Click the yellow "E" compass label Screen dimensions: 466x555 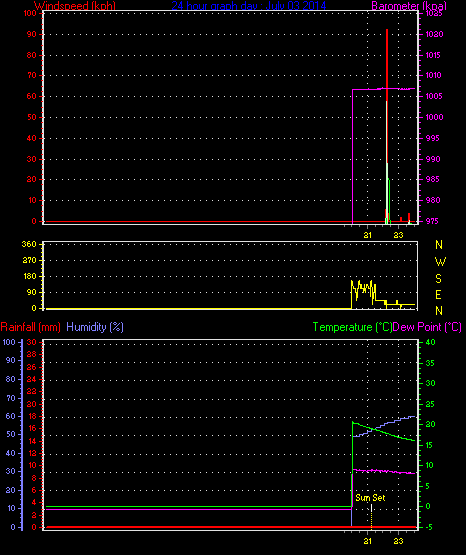pyautogui.click(x=438, y=294)
